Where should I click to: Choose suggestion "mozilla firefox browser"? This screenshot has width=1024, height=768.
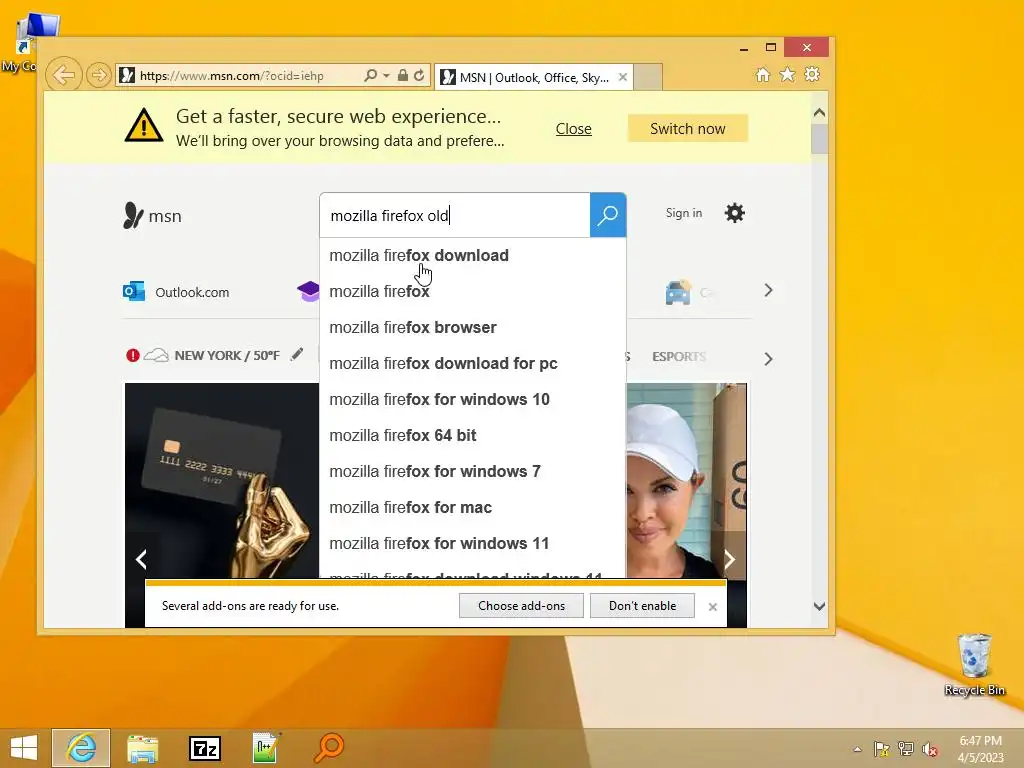click(472, 327)
